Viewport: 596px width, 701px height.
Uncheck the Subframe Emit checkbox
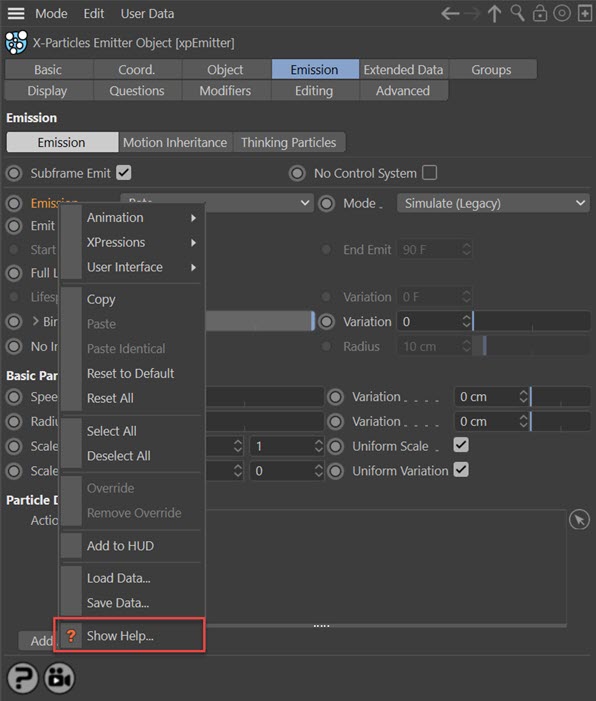(x=124, y=173)
